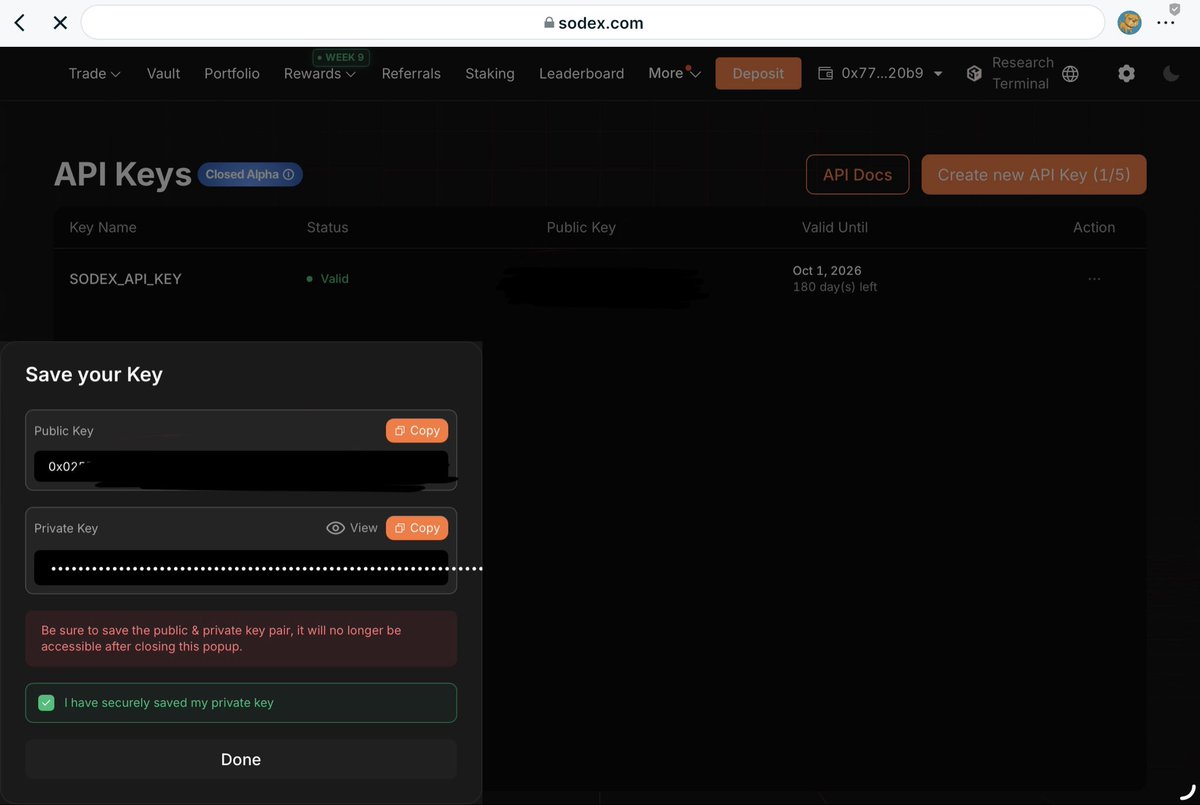Open the browser three-dot menu
Screen dimensions: 1200x805
click(x=1166, y=23)
